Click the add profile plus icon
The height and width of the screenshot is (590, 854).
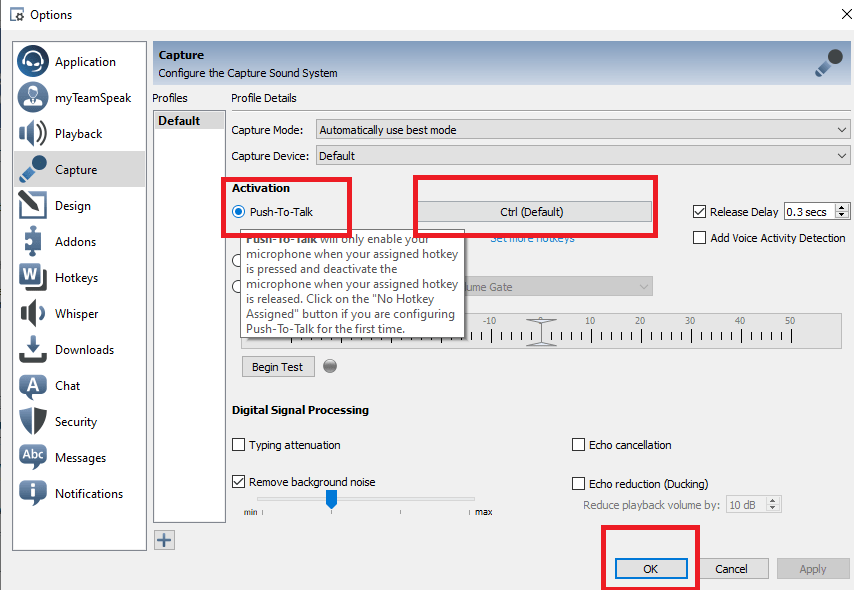point(164,540)
